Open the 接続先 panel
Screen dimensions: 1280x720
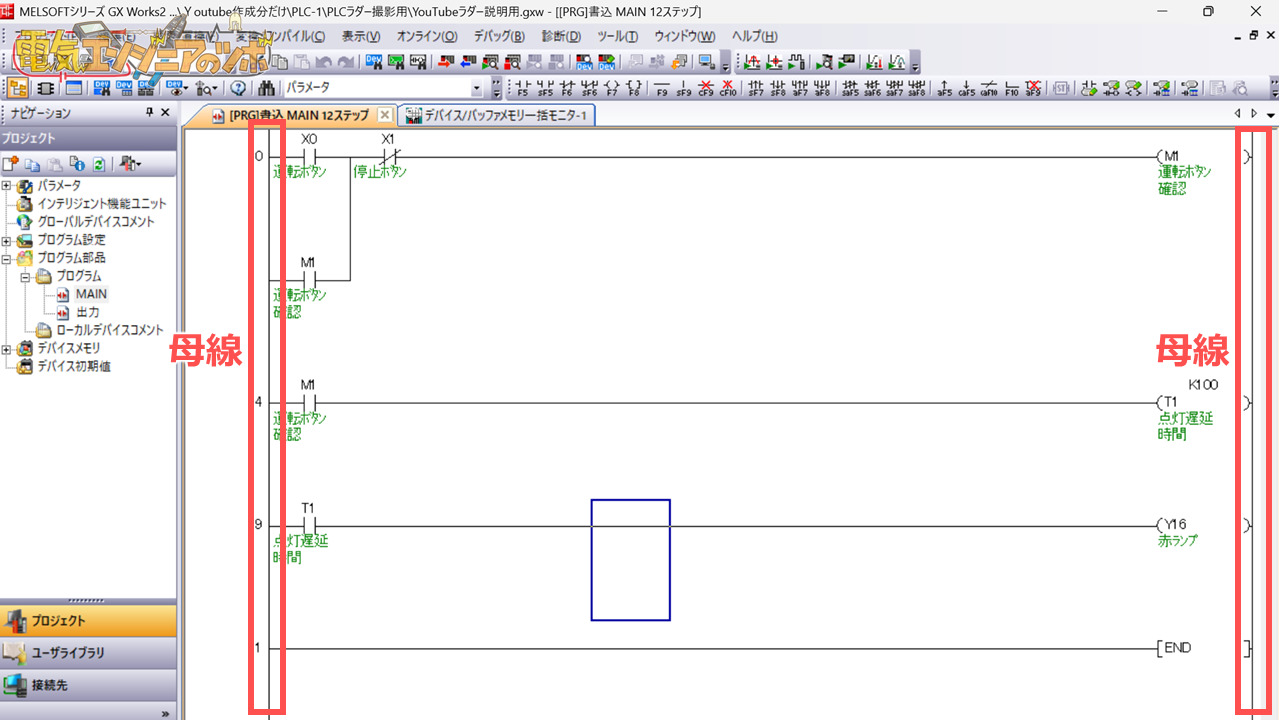(x=49, y=686)
